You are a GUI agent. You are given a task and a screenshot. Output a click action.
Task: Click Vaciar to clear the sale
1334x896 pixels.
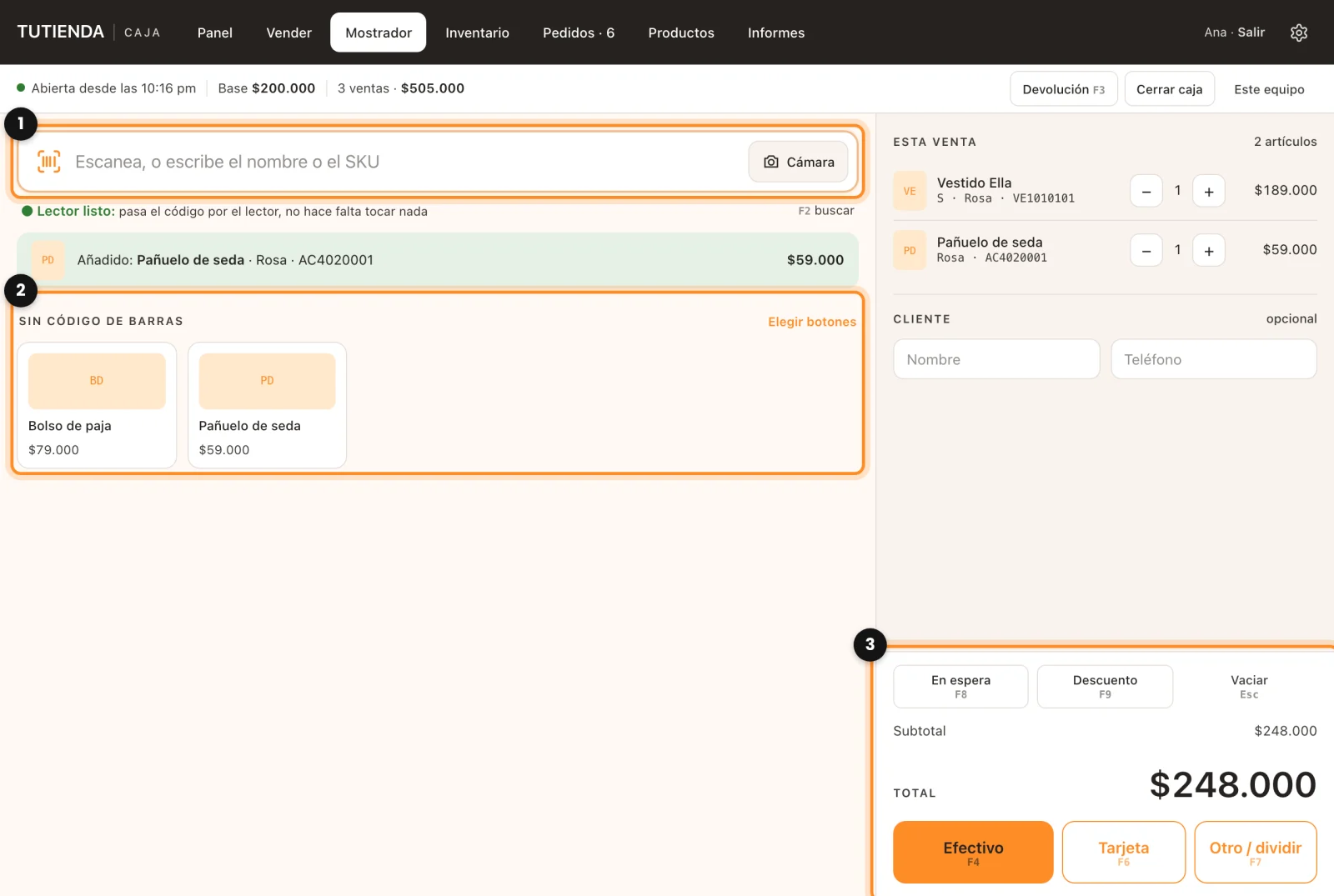click(x=1249, y=686)
